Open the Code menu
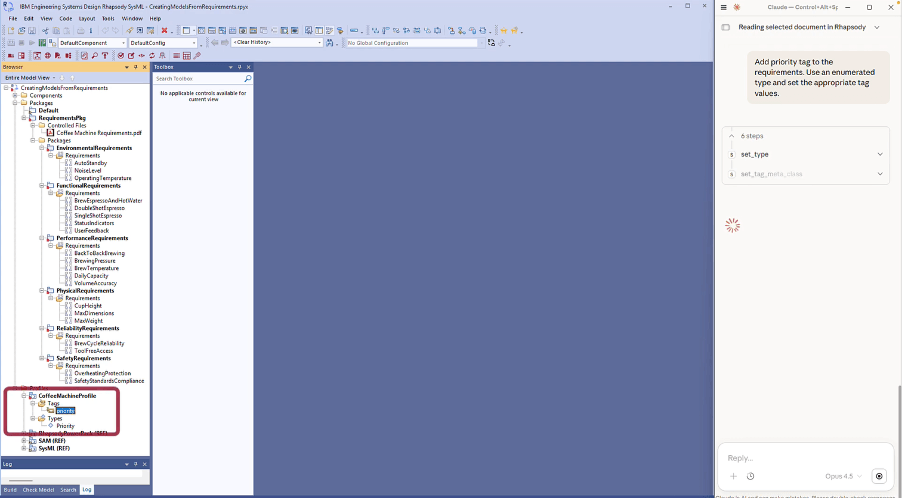Image resolution: width=902 pixels, height=498 pixels. point(66,18)
